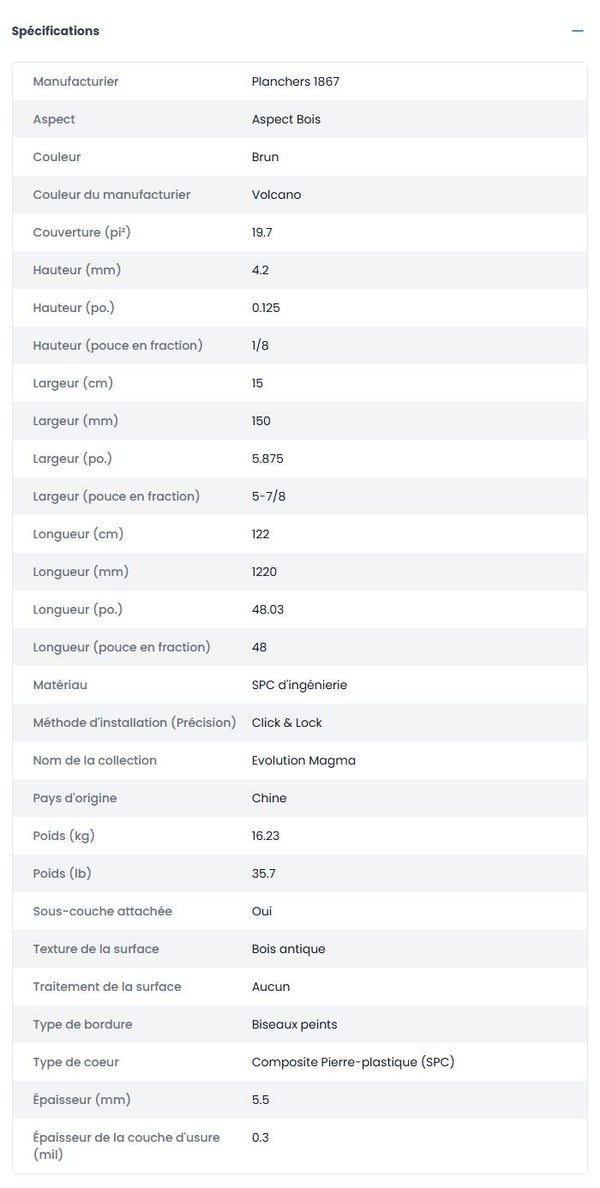
Task: Click the Pays d'origine value Chine
Action: point(269,798)
